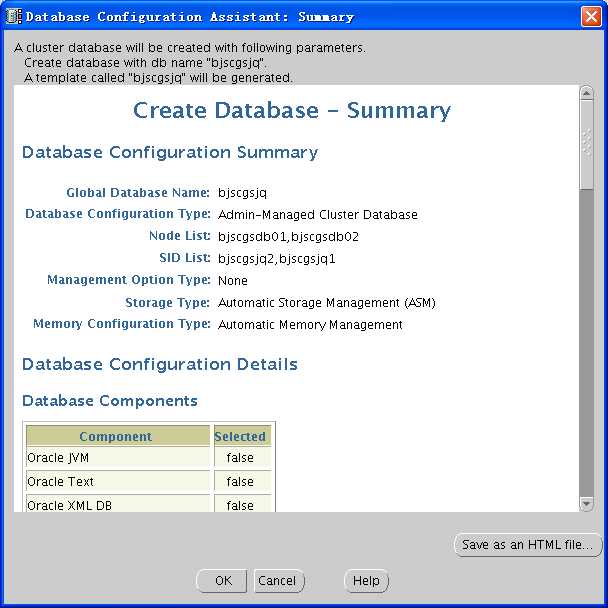The image size is (608, 608).
Task: Click the SID List label
Action: (185, 258)
